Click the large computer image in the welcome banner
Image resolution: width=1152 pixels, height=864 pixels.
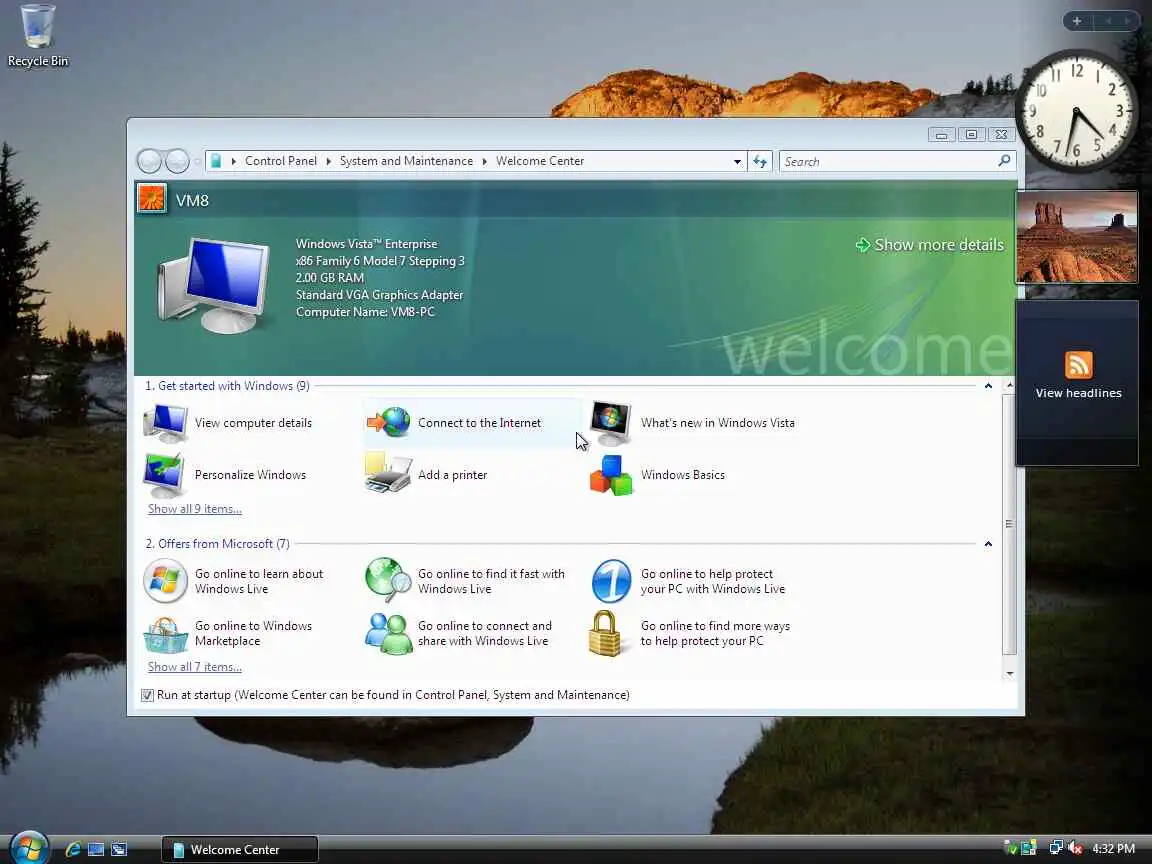(213, 285)
